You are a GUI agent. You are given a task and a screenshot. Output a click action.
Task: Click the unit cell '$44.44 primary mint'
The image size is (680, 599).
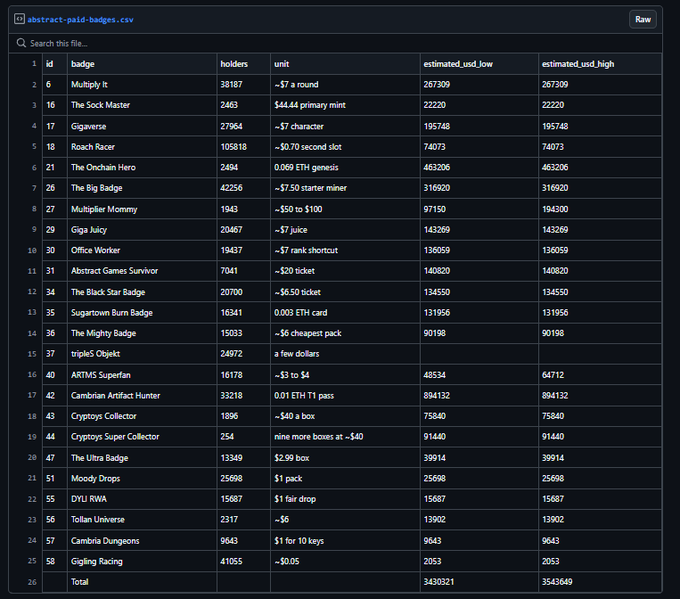coord(345,105)
